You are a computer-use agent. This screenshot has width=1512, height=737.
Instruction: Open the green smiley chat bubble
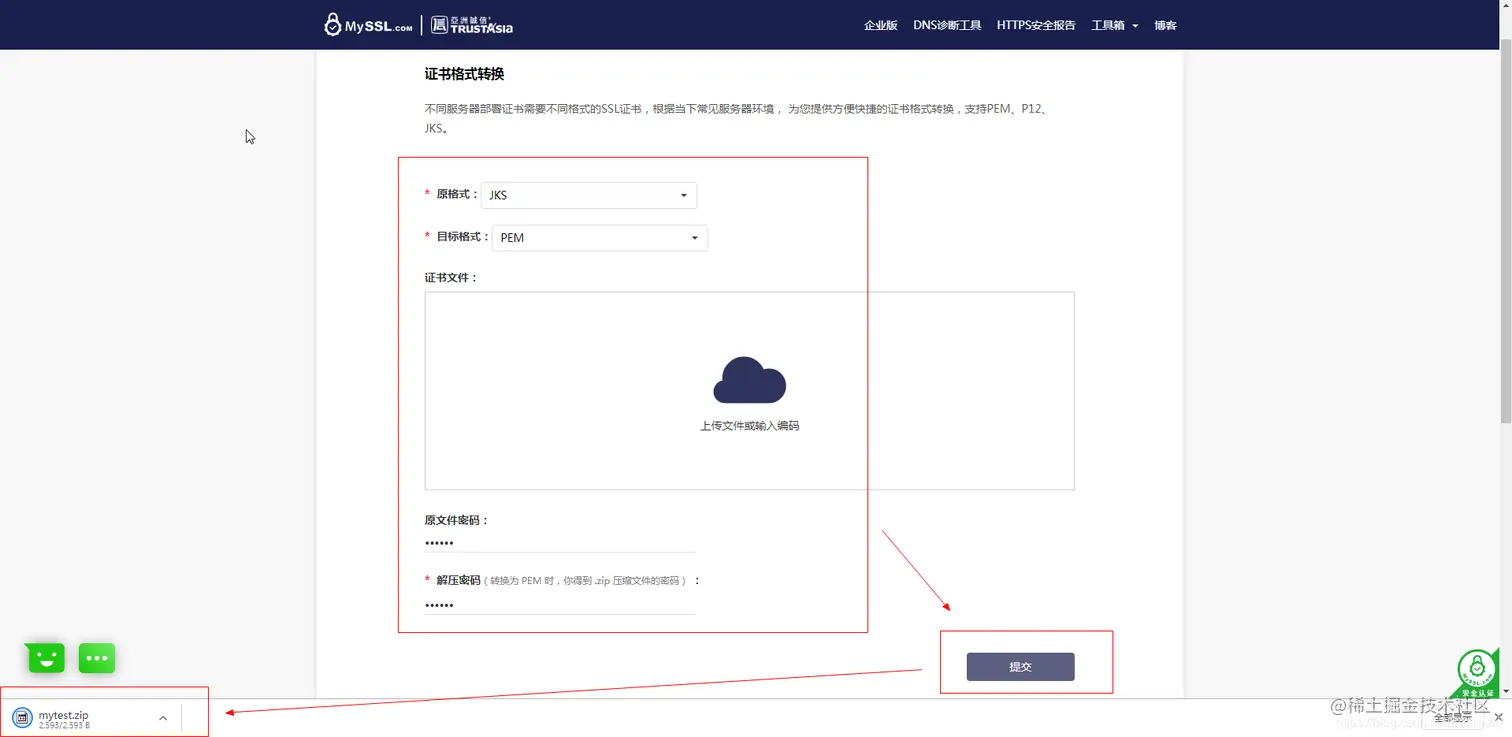[46, 657]
